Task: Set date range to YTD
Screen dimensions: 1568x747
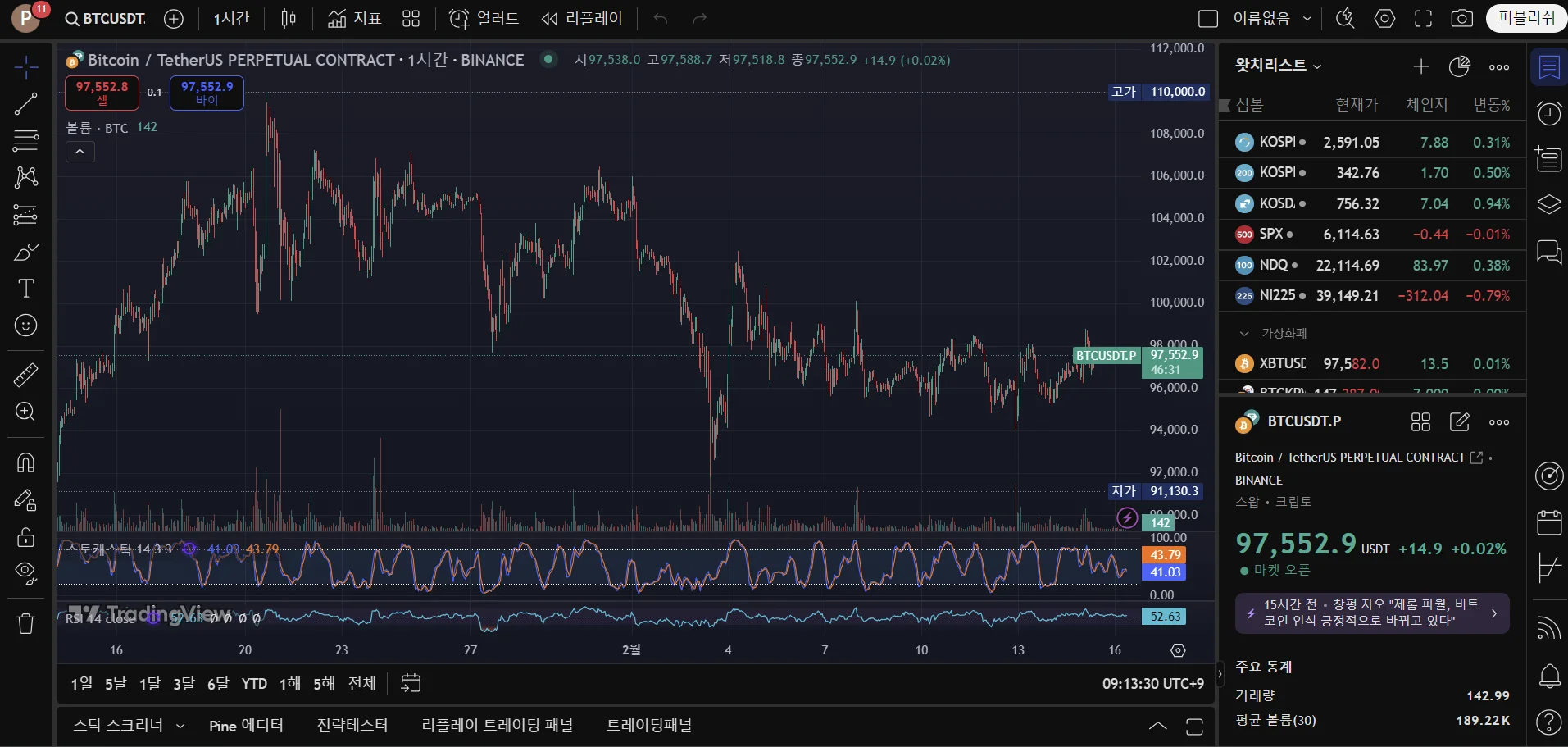Action: pyautogui.click(x=254, y=683)
